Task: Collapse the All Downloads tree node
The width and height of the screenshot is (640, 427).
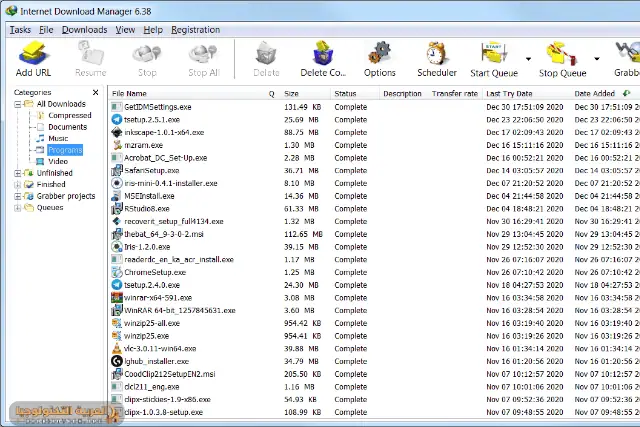Action: (x=18, y=104)
